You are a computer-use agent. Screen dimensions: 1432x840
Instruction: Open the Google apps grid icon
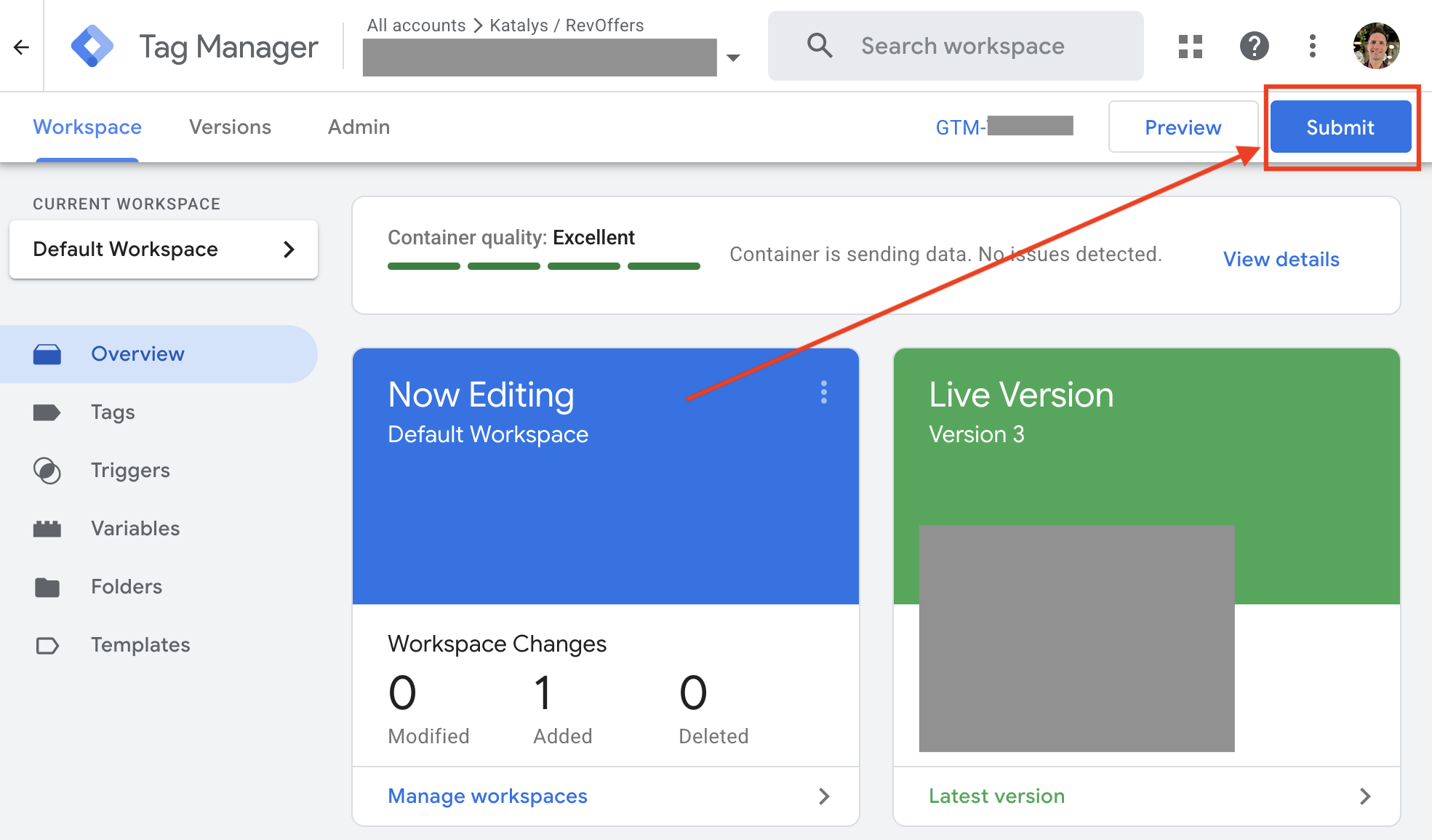tap(1190, 47)
